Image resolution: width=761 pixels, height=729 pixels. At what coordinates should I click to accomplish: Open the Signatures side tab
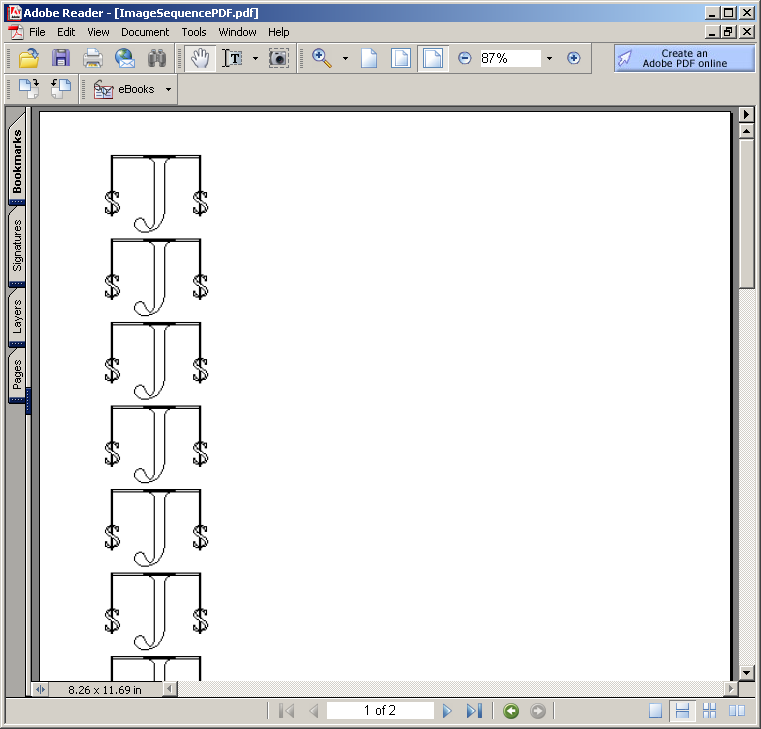pyautogui.click(x=17, y=246)
